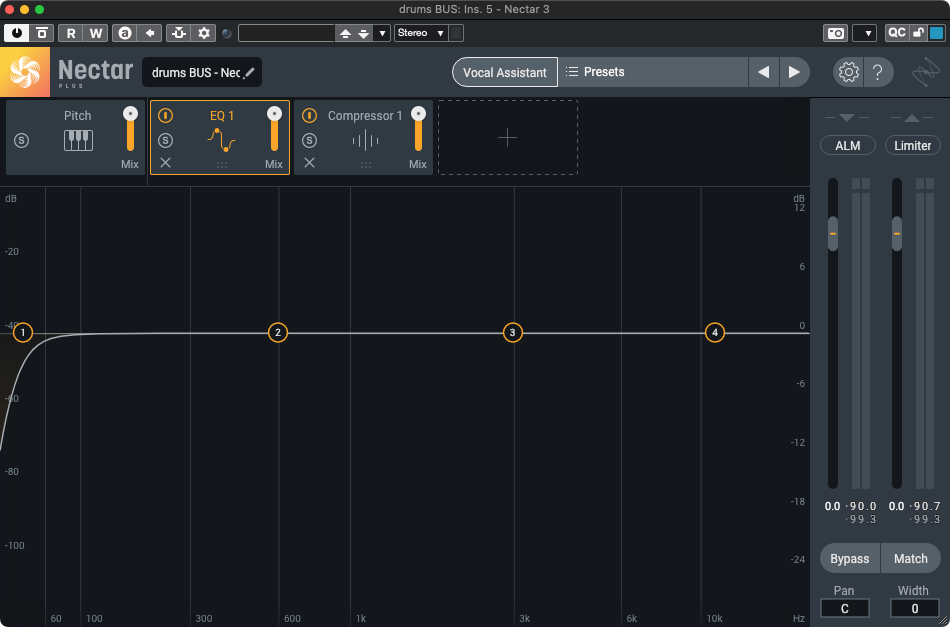This screenshot has width=950, height=627.
Task: Select EQ node 3
Action: point(513,333)
